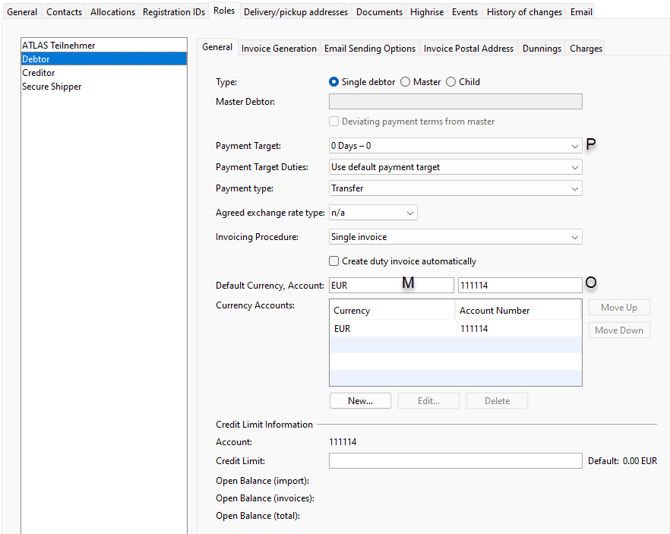Select Secure Shipper role in list
Image resolution: width=670 pixels, height=534 pixels.
(x=52, y=87)
